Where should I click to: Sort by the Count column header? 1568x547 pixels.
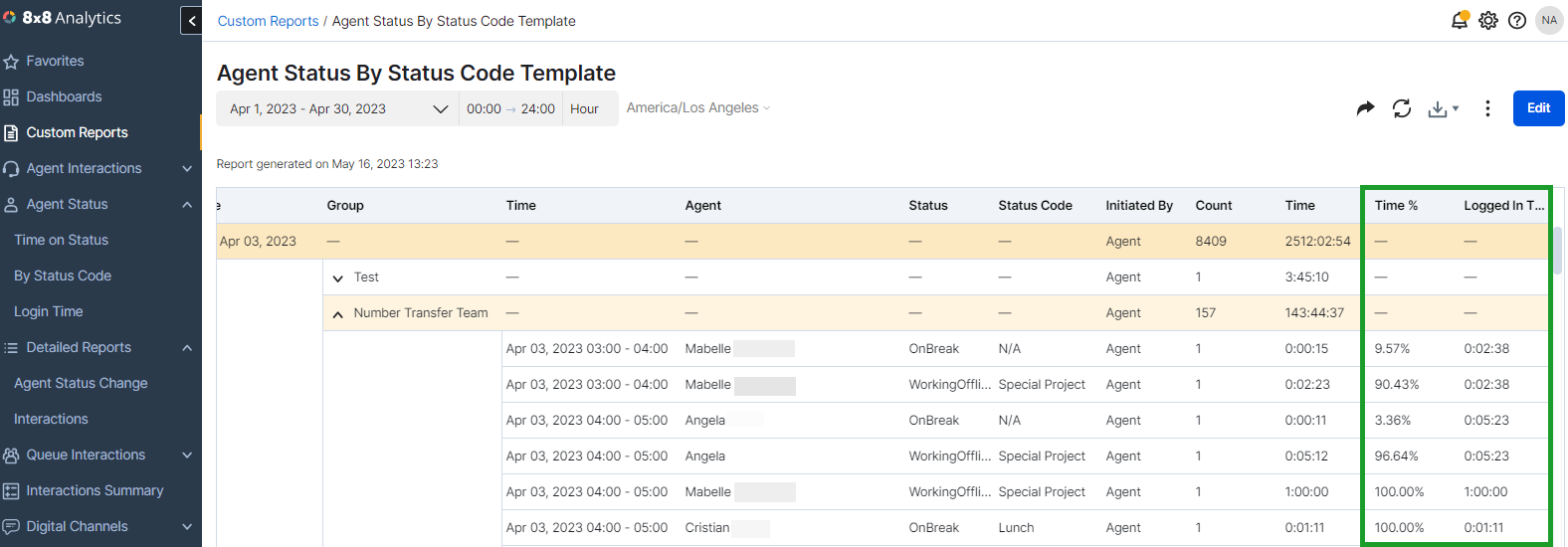1213,206
